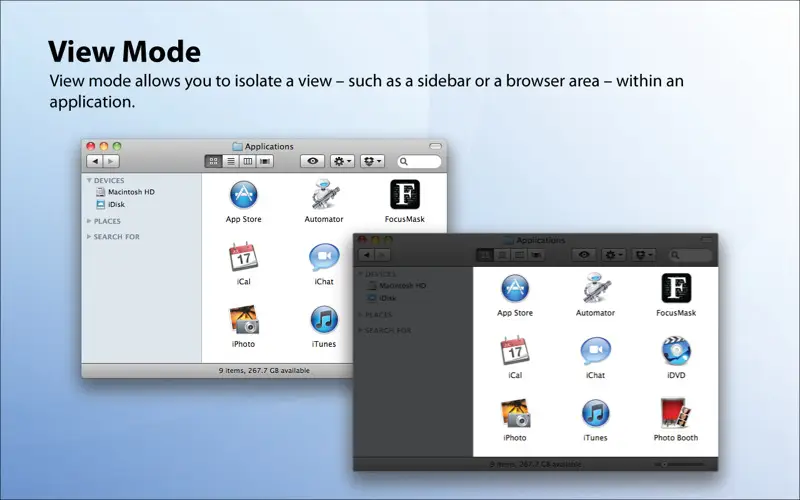Click the back arrow in the light Finder toolbar
The height and width of the screenshot is (500, 800).
[x=94, y=161]
